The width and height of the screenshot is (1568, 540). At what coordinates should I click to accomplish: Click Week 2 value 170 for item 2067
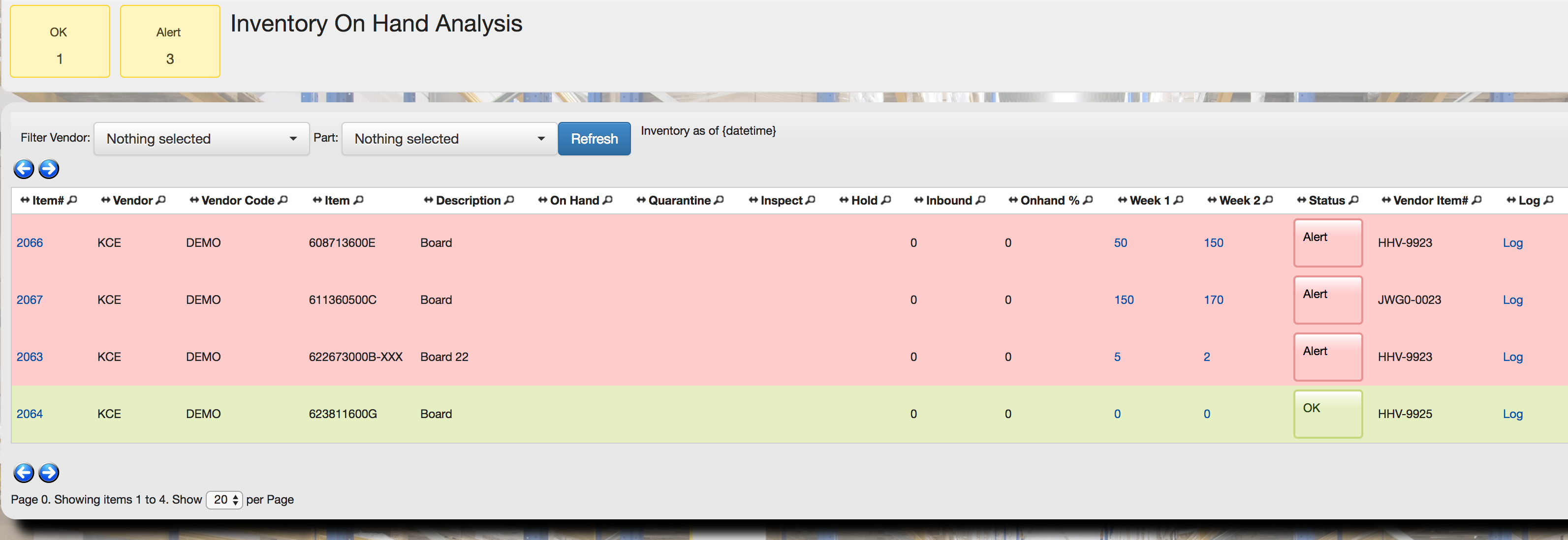pyautogui.click(x=1213, y=300)
